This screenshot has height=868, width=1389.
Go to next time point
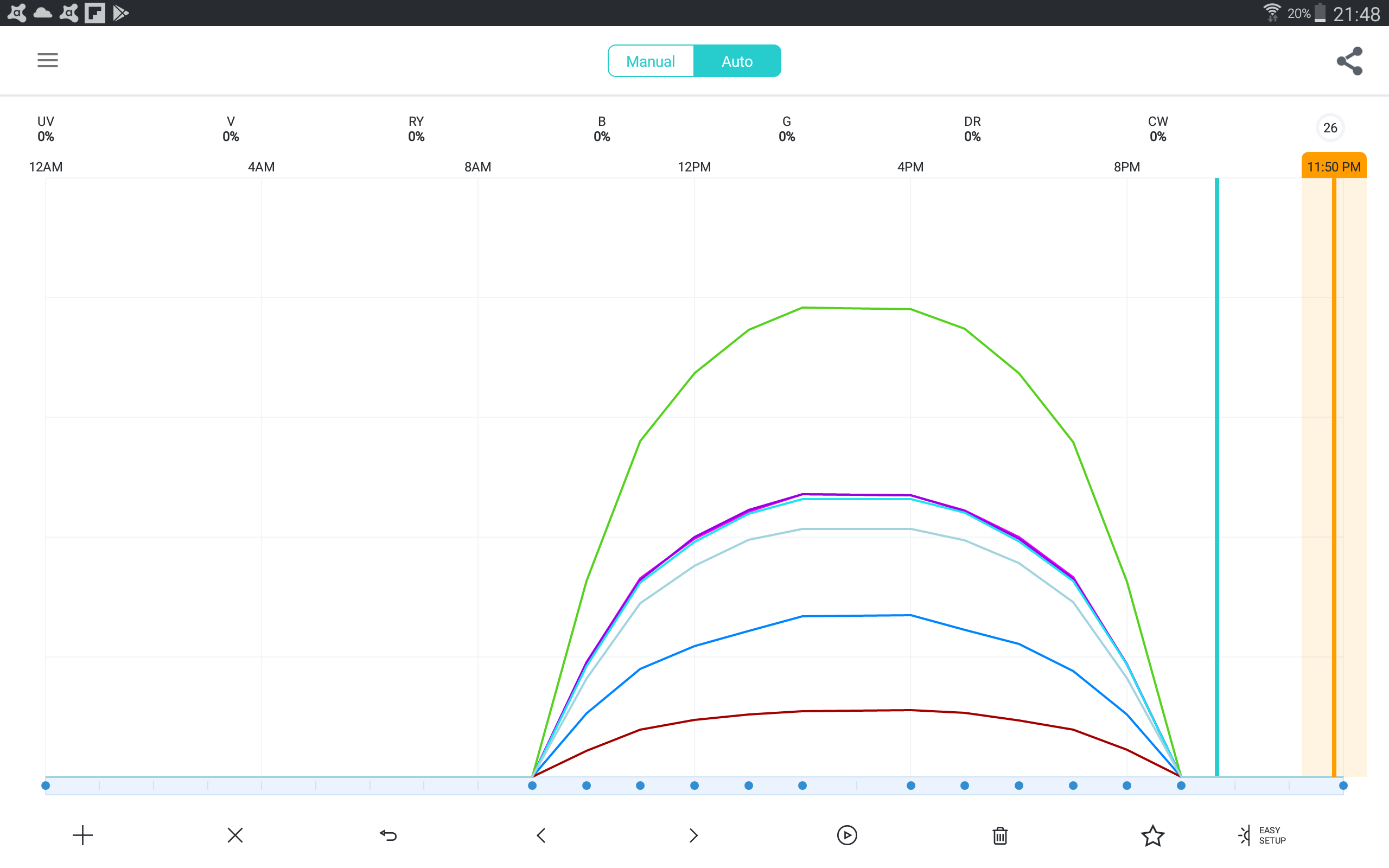(693, 835)
